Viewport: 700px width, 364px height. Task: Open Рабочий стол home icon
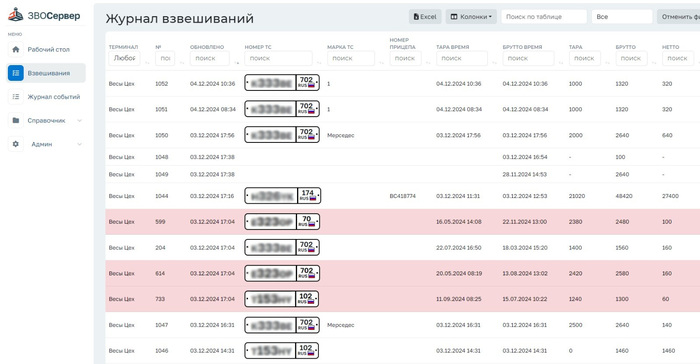[16, 49]
